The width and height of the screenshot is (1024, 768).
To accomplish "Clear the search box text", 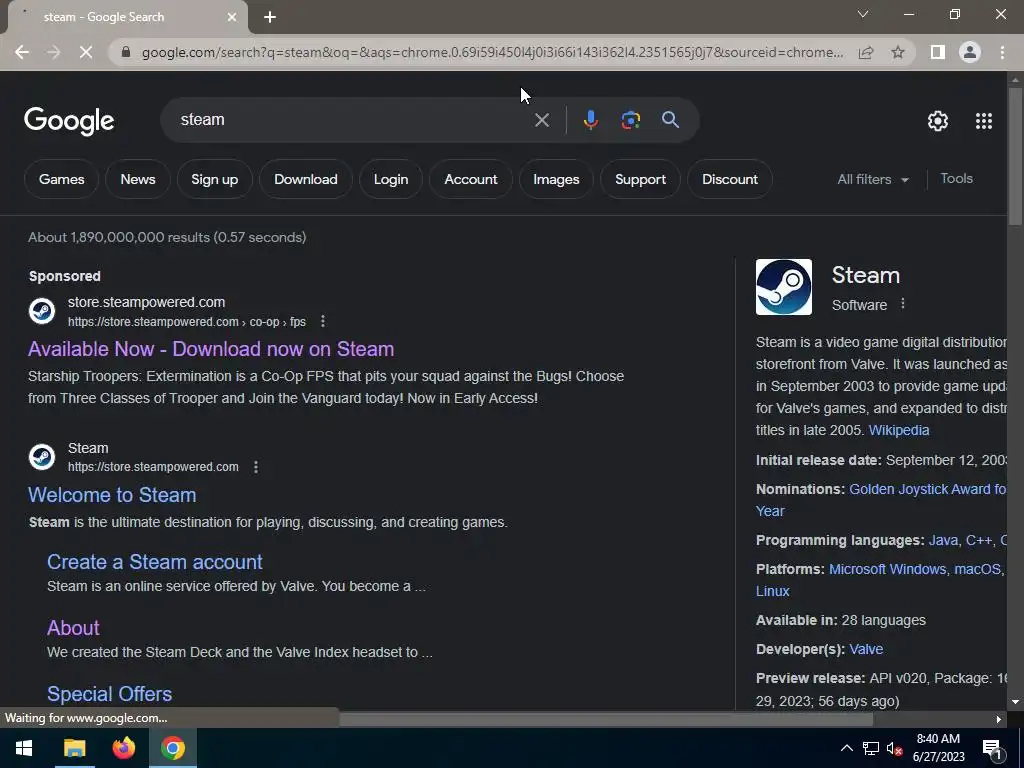I will [541, 120].
